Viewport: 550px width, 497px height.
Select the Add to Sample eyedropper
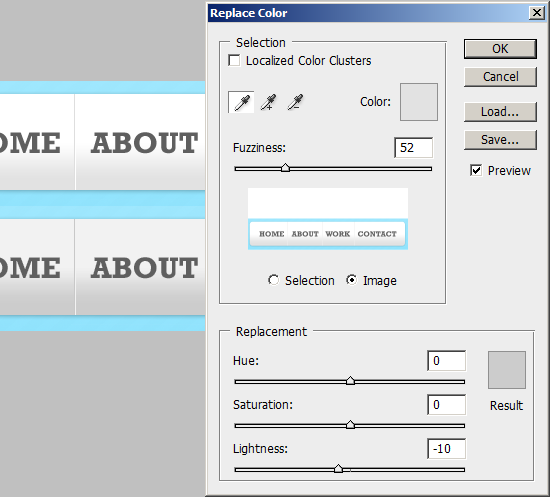tap(268, 102)
